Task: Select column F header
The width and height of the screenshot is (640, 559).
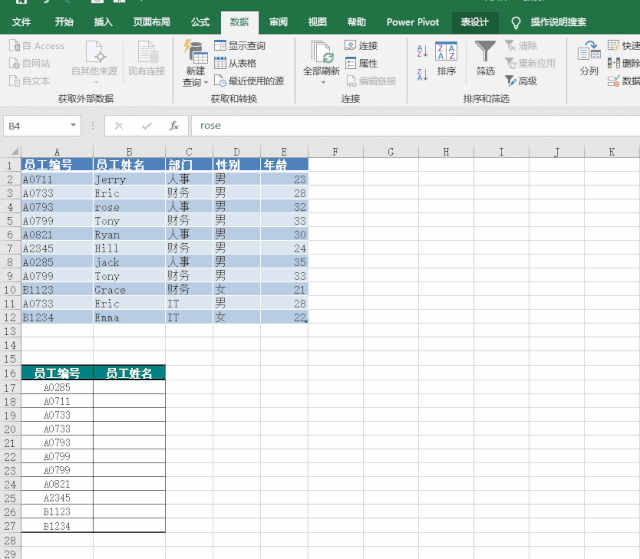Action: click(x=336, y=152)
